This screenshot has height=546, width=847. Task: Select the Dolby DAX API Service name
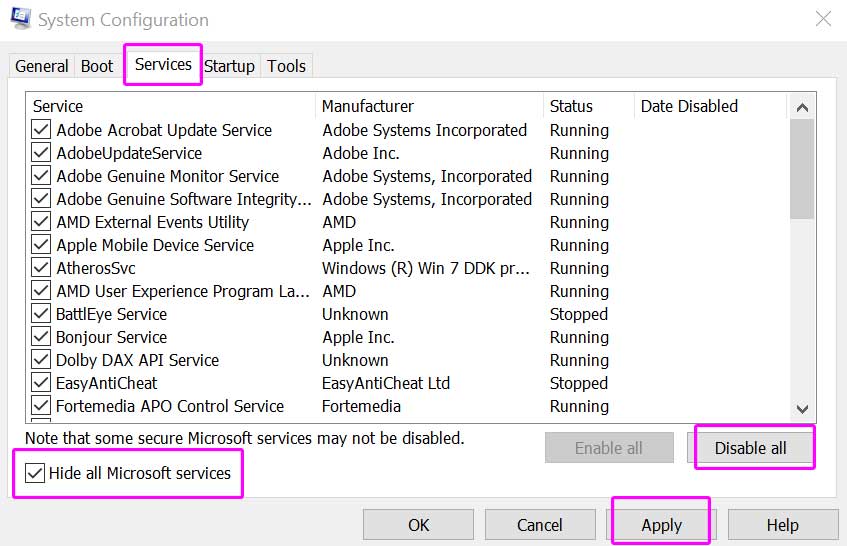[x=137, y=360]
